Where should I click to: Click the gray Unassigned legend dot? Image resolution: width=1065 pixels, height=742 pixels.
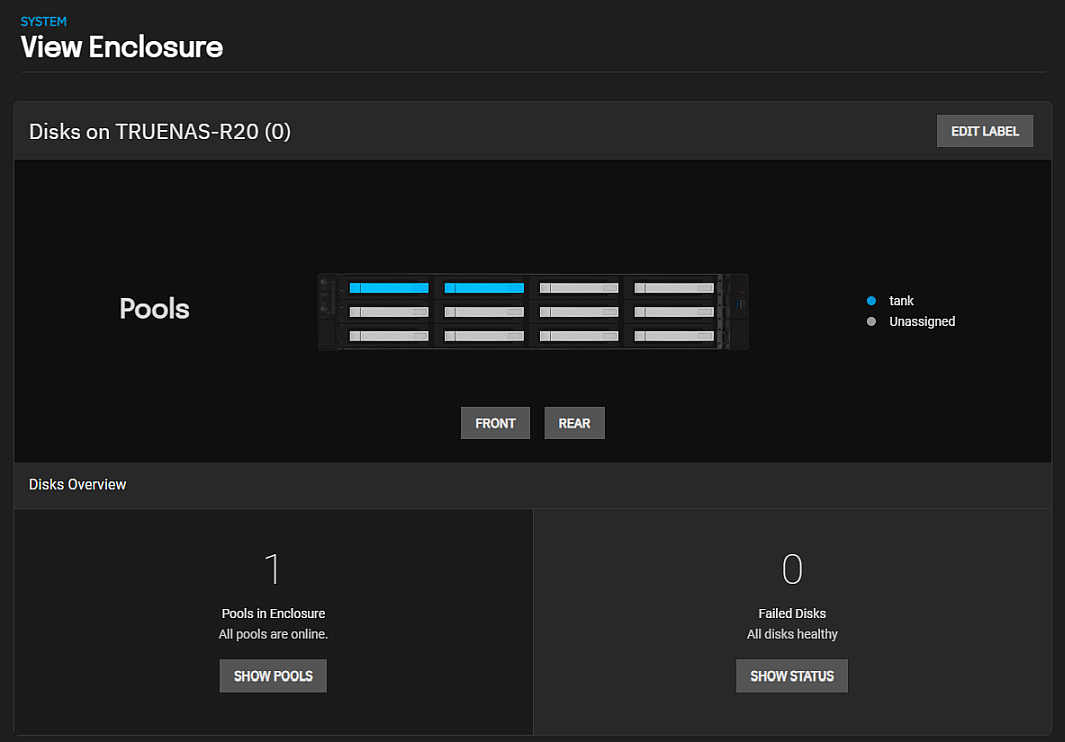click(872, 322)
